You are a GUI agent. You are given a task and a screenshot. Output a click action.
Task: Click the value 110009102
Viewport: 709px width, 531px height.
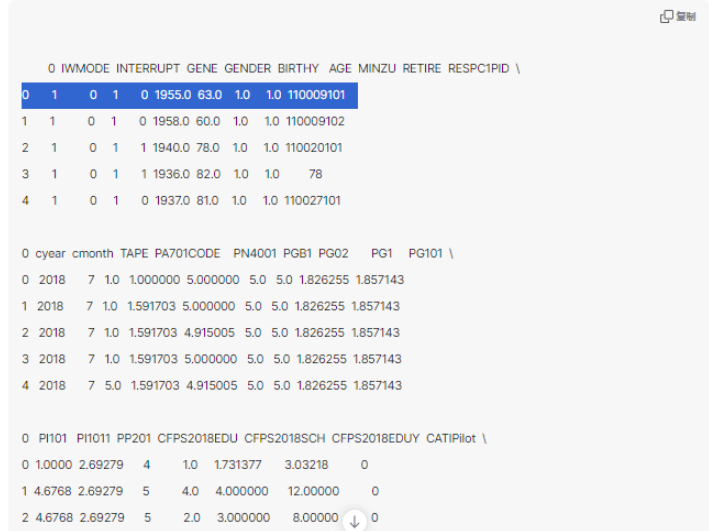315,121
